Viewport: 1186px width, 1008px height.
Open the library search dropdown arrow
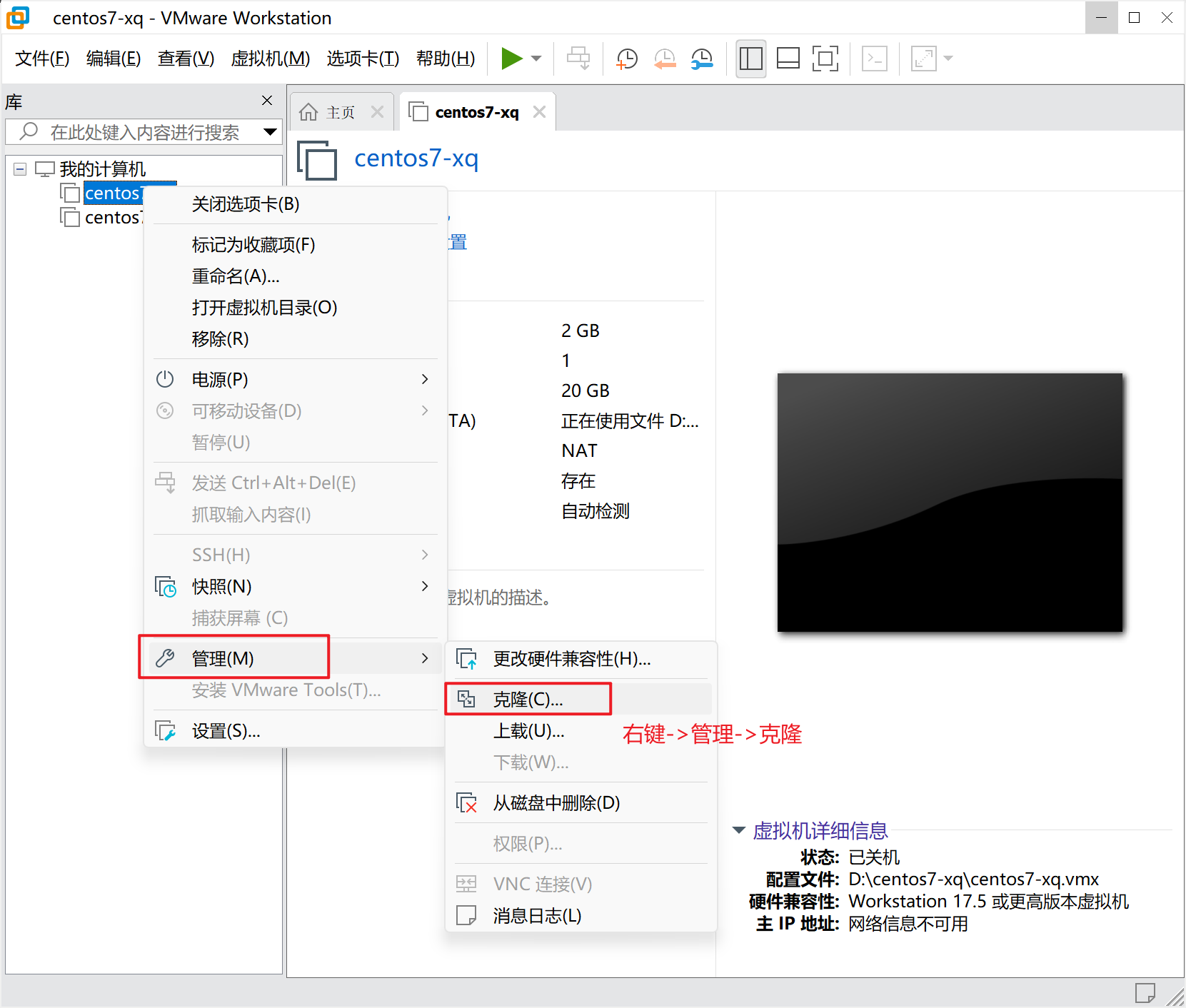coord(271,132)
